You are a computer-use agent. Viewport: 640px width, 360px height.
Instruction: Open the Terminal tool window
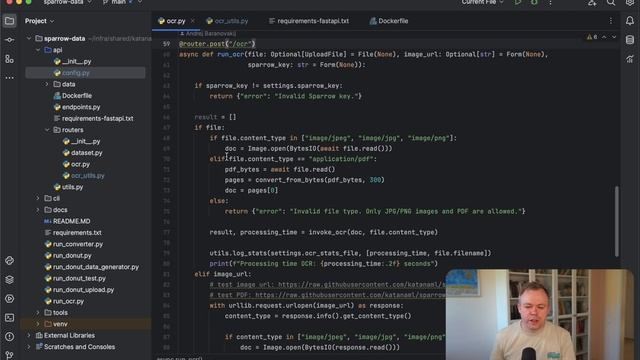click(9, 318)
